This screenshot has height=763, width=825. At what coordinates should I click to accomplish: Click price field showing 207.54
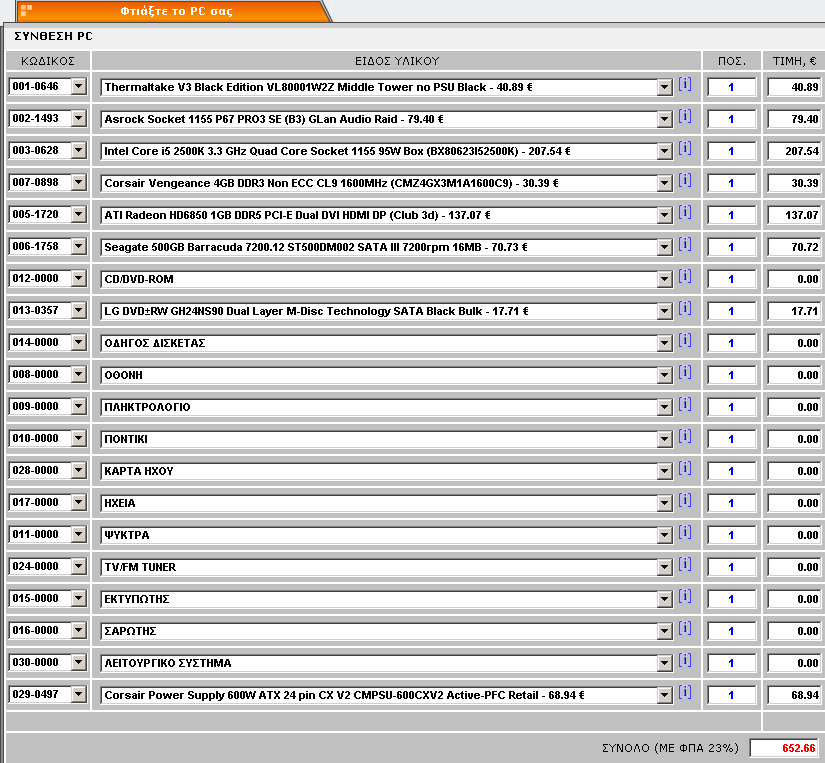(x=794, y=152)
